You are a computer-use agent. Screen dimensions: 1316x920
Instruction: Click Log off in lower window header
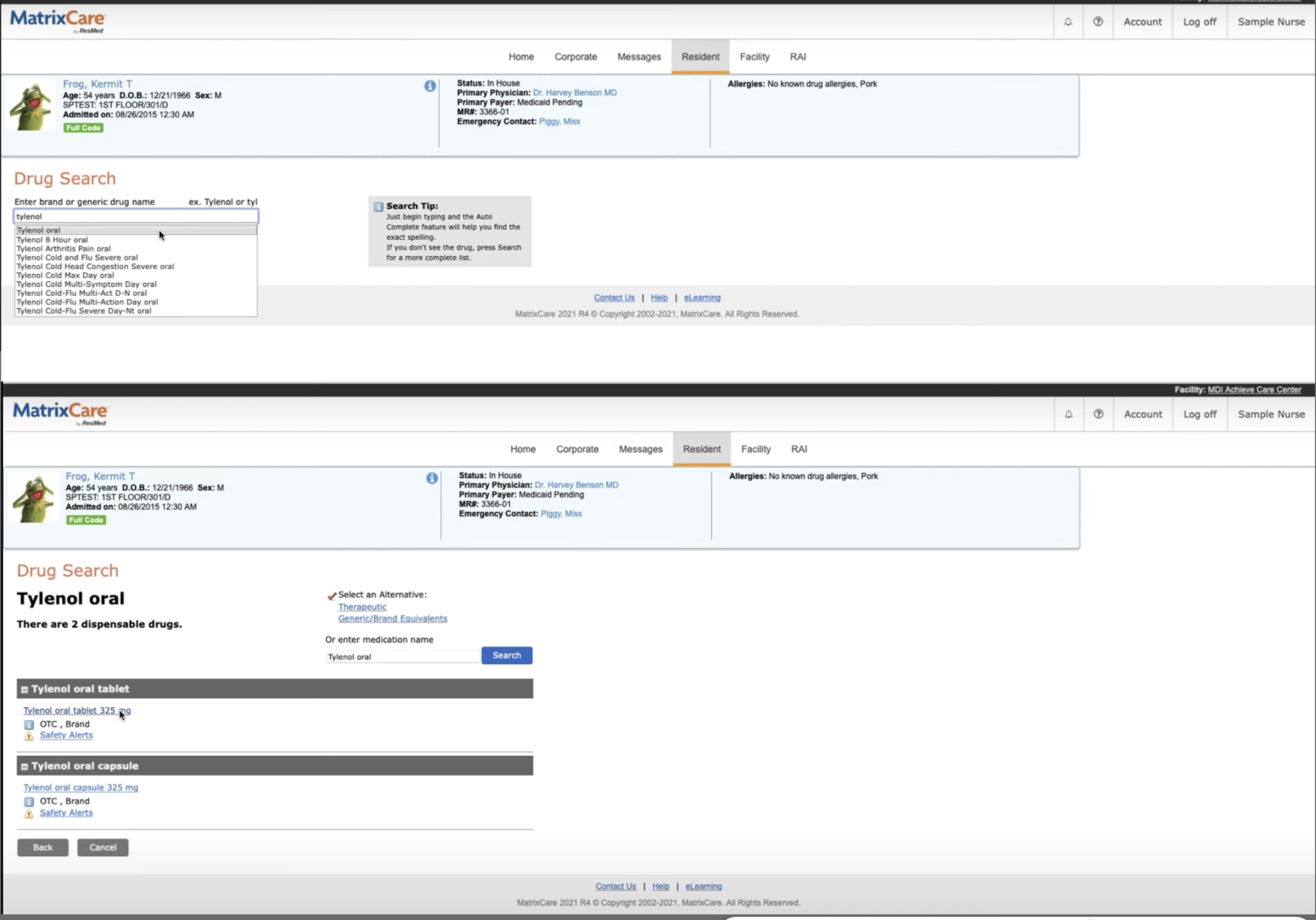1199,414
